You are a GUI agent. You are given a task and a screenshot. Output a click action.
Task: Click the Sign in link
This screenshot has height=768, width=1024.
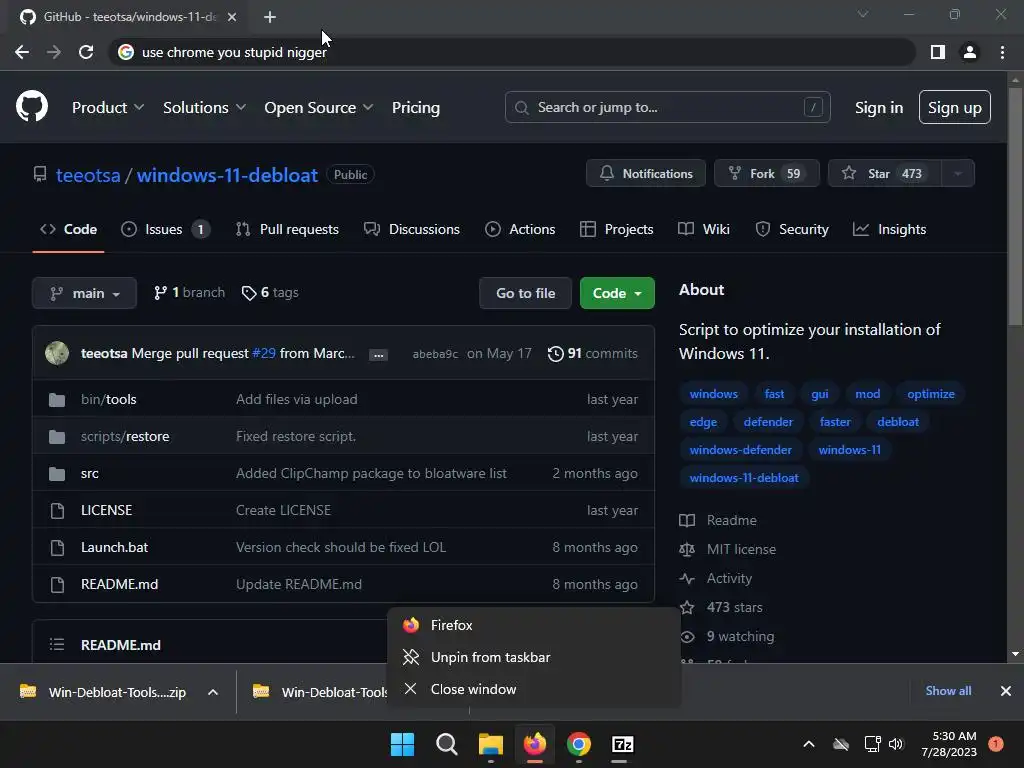pyautogui.click(x=879, y=107)
